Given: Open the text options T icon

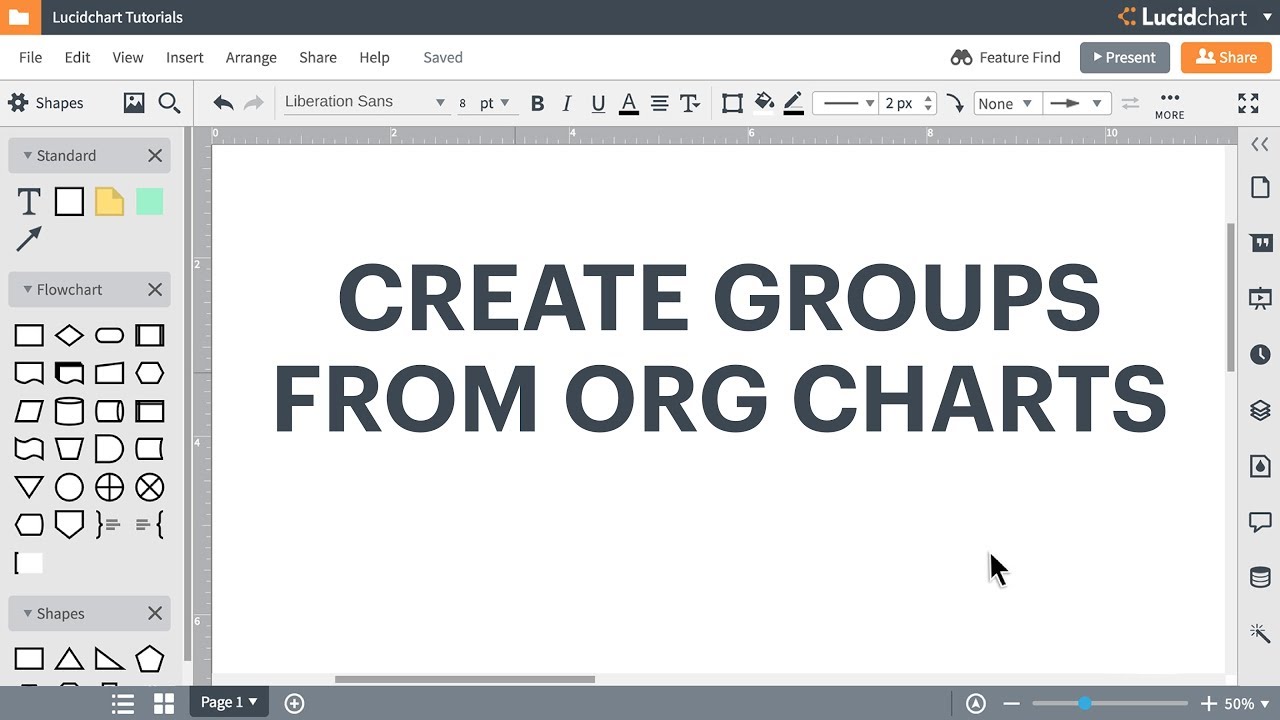Looking at the screenshot, I should pos(689,103).
